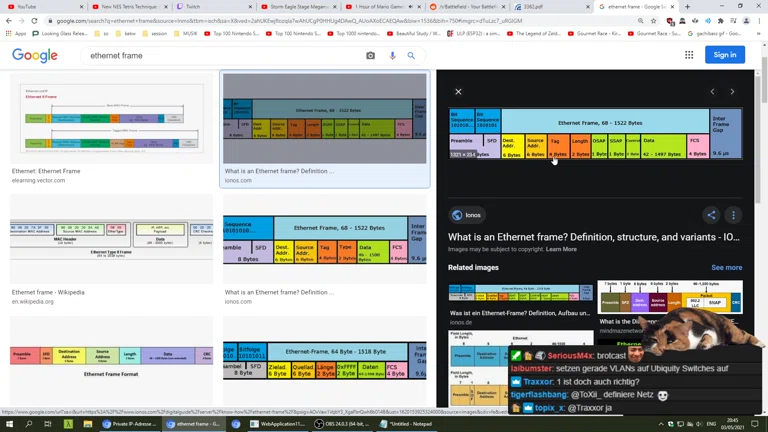Open the large previewed Ethernet frame image
Screen dimensions: 768x432
click(x=595, y=134)
